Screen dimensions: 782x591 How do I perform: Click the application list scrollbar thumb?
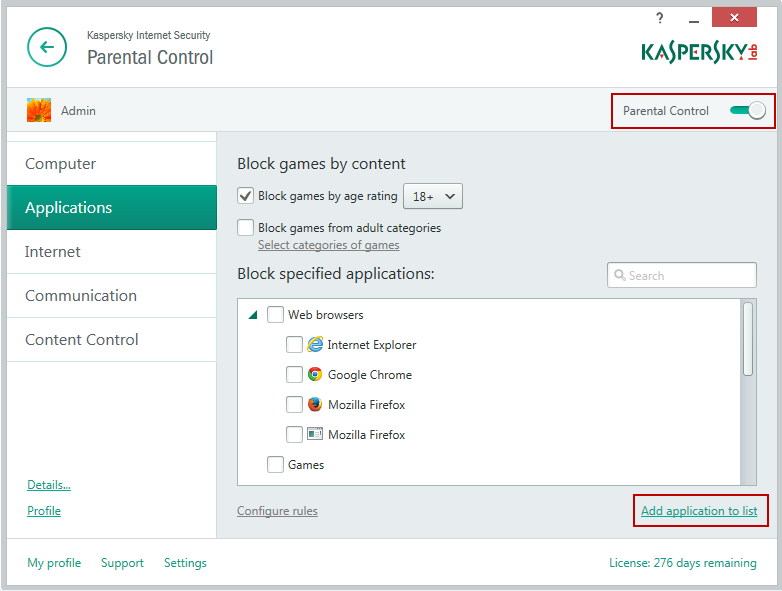coord(748,339)
